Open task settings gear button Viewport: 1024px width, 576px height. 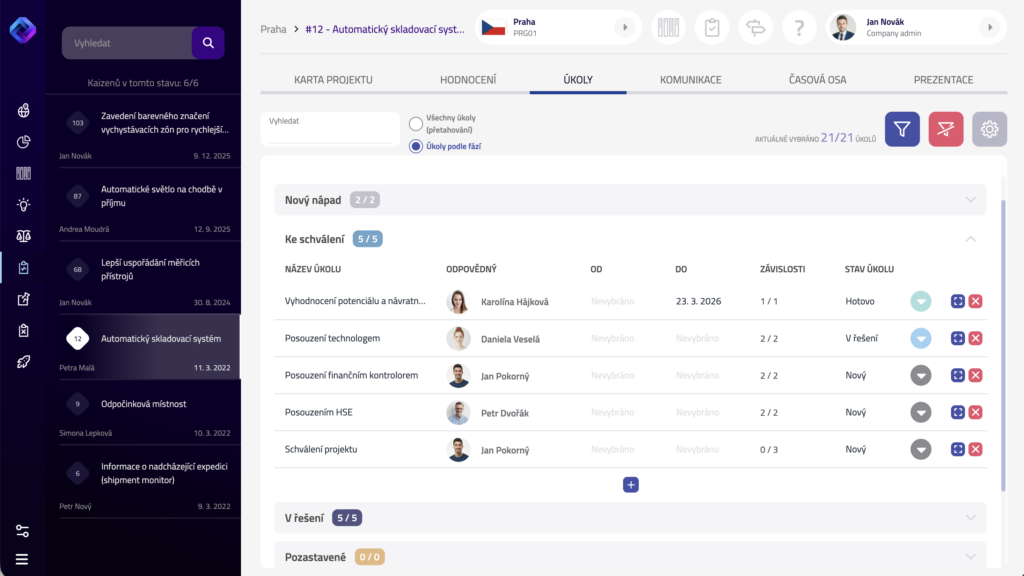click(x=989, y=129)
